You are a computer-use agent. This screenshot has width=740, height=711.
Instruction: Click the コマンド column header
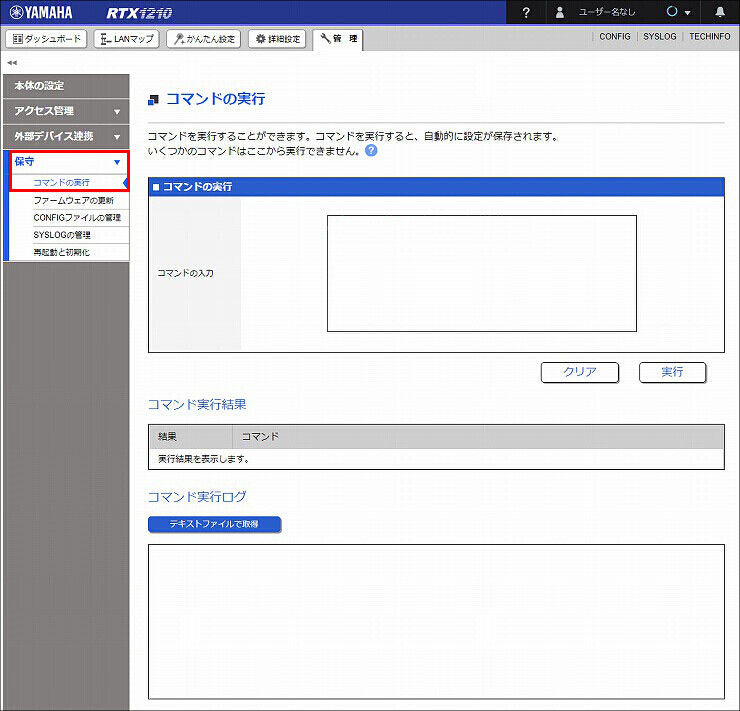point(478,437)
